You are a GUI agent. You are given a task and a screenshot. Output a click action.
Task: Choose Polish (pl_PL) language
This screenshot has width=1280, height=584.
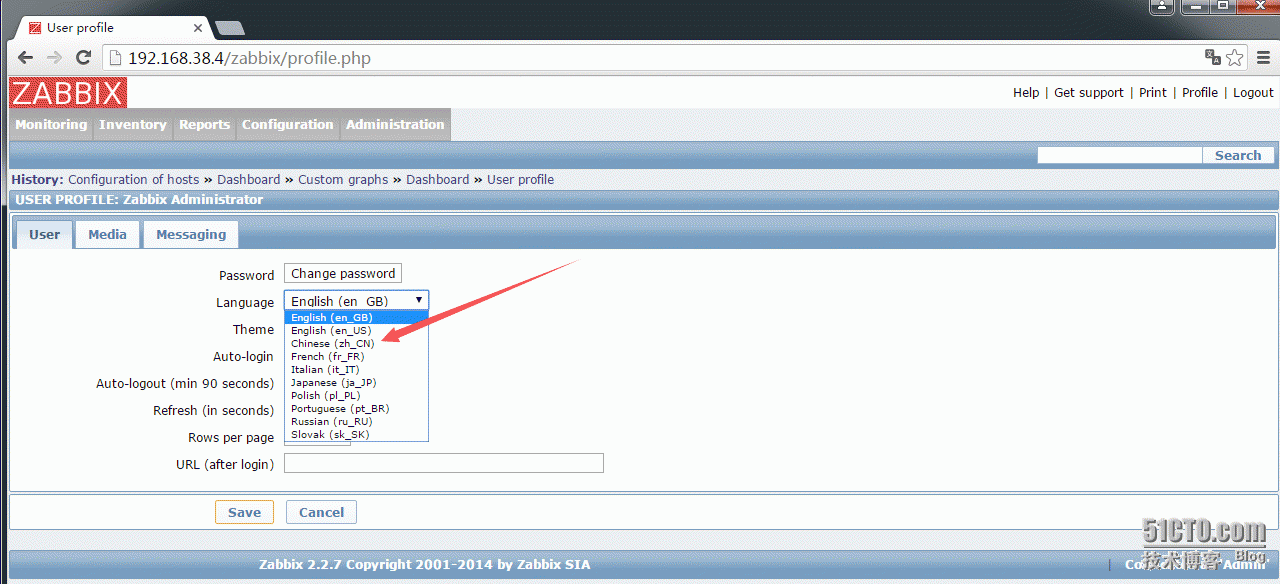356,395
